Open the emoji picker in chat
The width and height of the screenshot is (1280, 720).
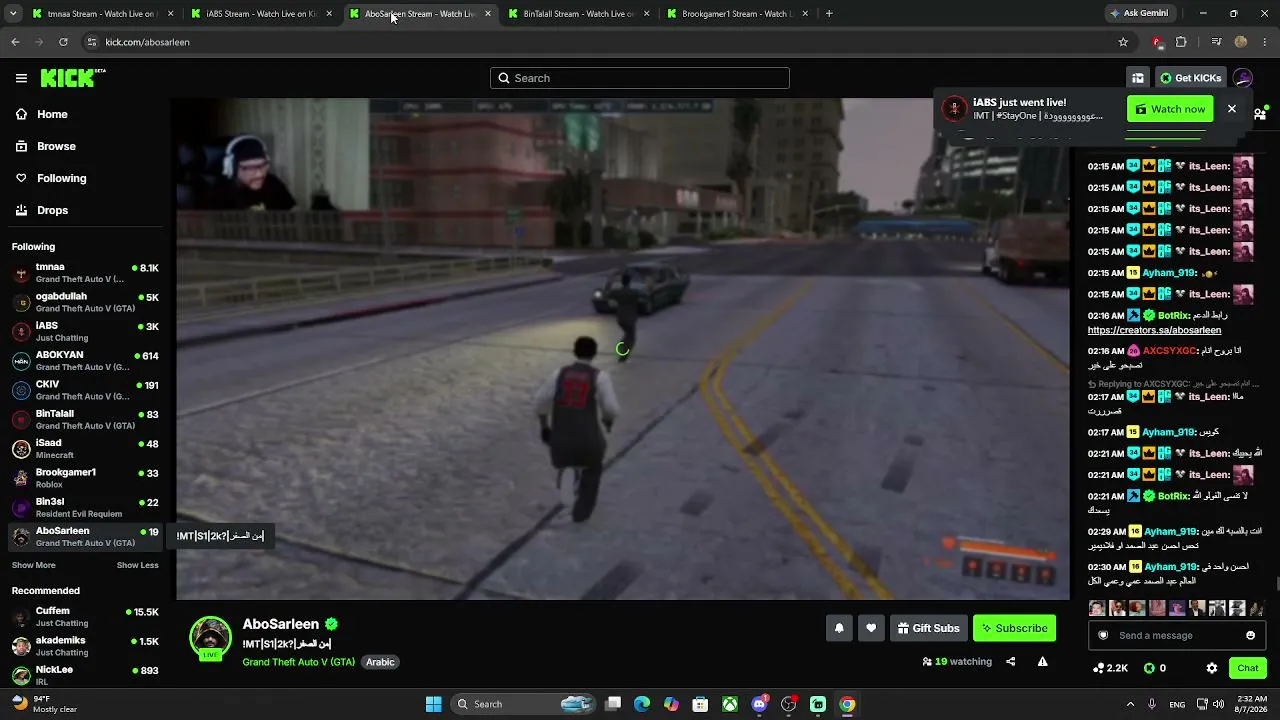pos(1250,635)
